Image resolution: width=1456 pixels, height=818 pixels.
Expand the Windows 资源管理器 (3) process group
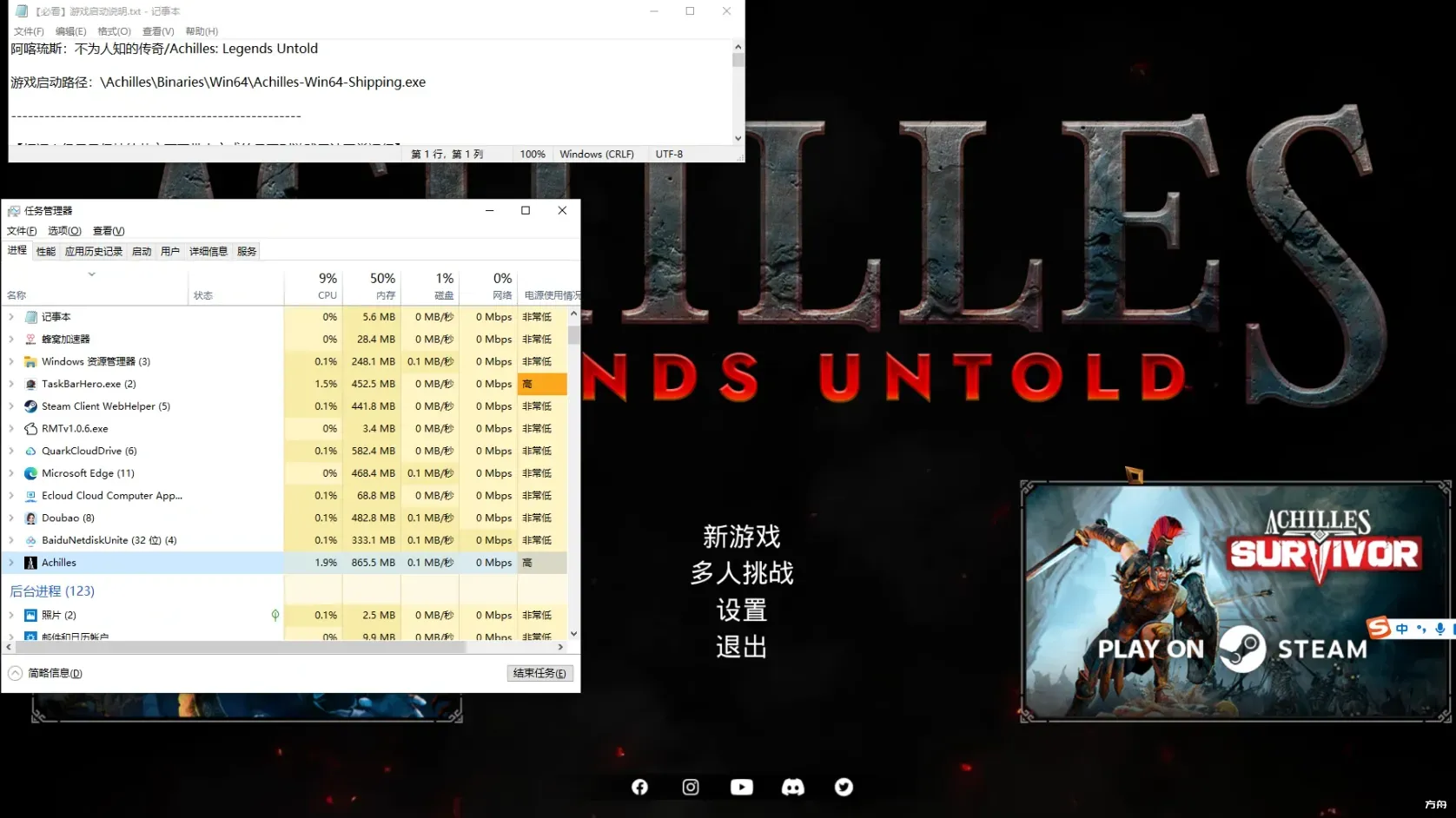coord(11,361)
